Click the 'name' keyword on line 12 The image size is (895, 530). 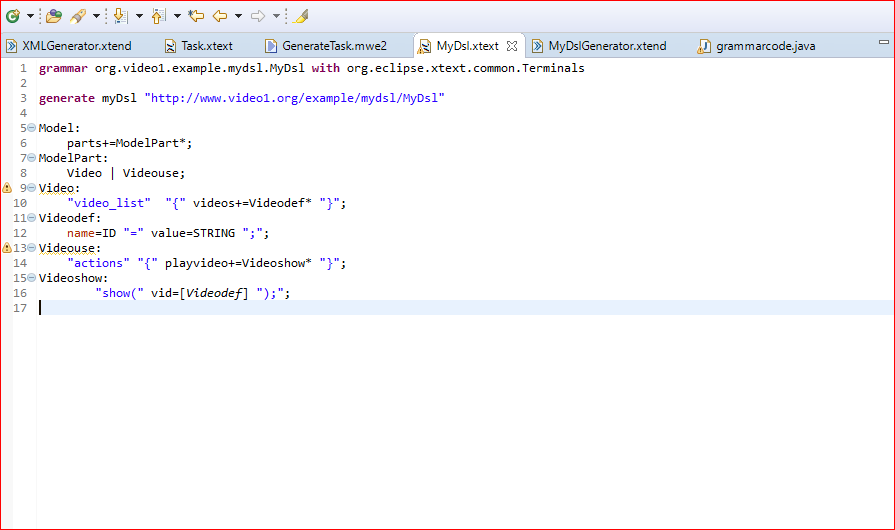tap(80, 233)
